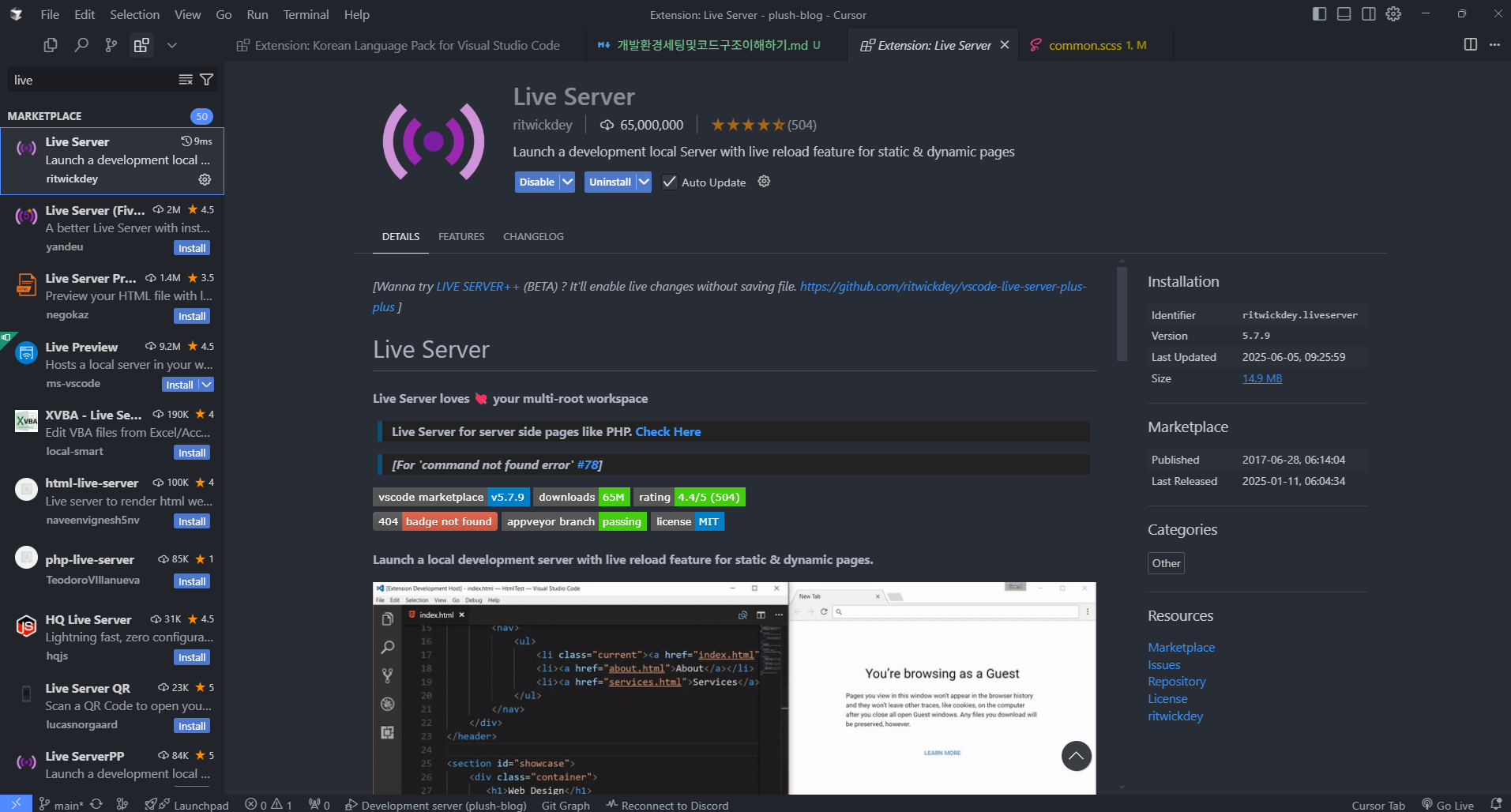Viewport: 1511px width, 812px height.
Task: Switch to the CHANGELOG tab
Action: point(533,237)
